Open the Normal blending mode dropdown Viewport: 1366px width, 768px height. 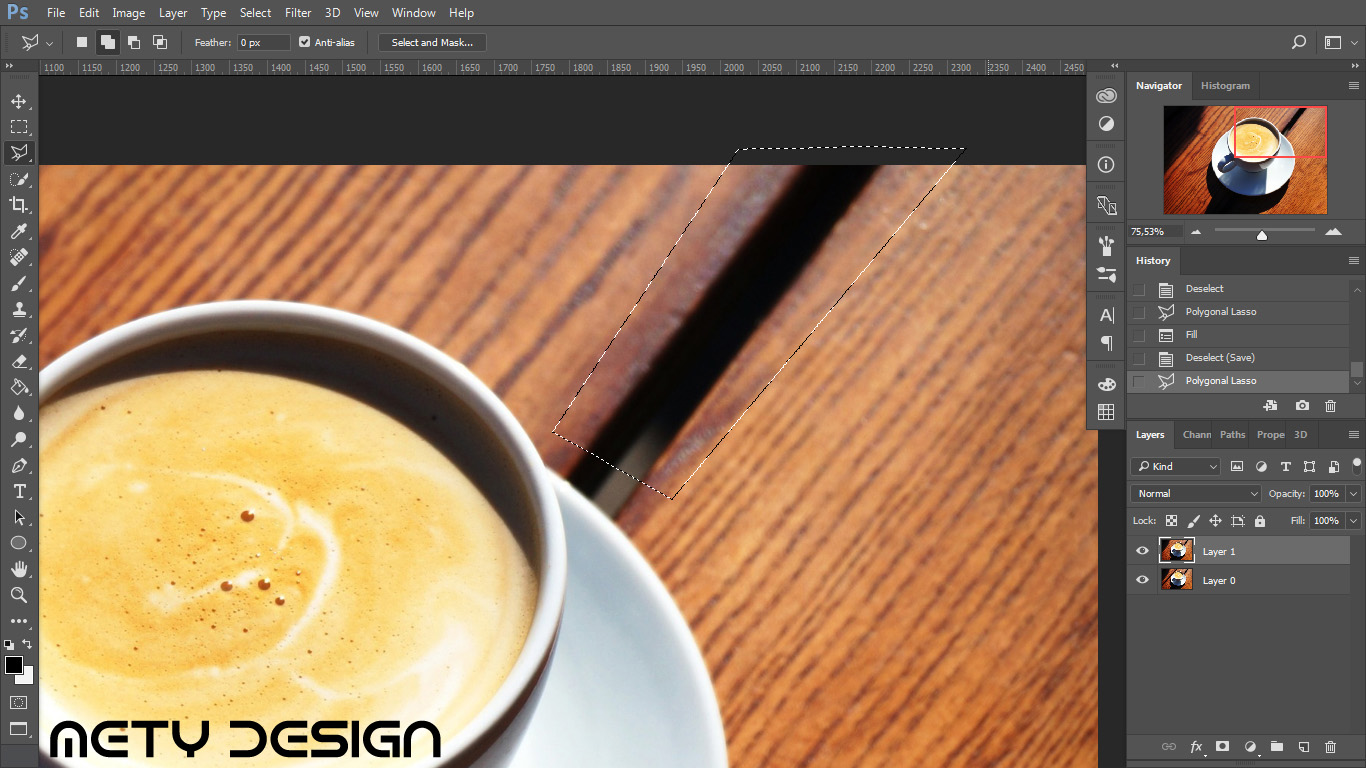1197,493
